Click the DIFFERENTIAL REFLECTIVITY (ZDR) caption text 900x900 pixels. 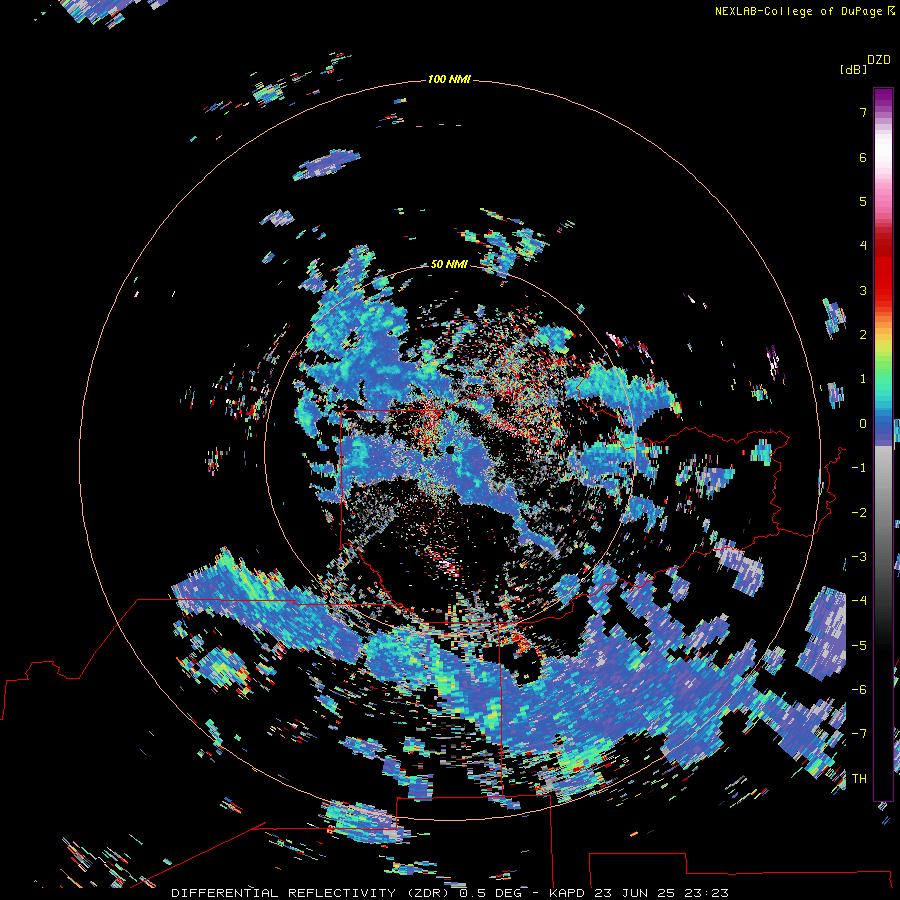click(x=313, y=893)
